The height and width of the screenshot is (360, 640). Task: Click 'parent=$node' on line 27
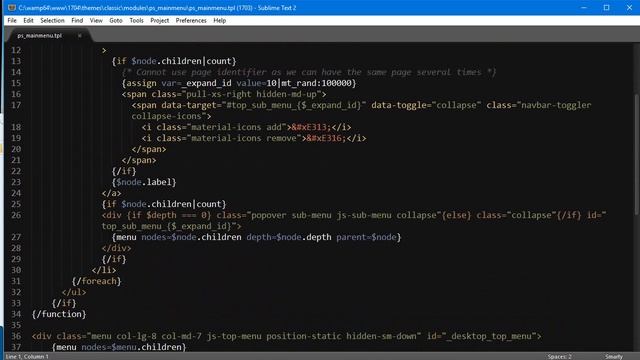click(x=366, y=237)
